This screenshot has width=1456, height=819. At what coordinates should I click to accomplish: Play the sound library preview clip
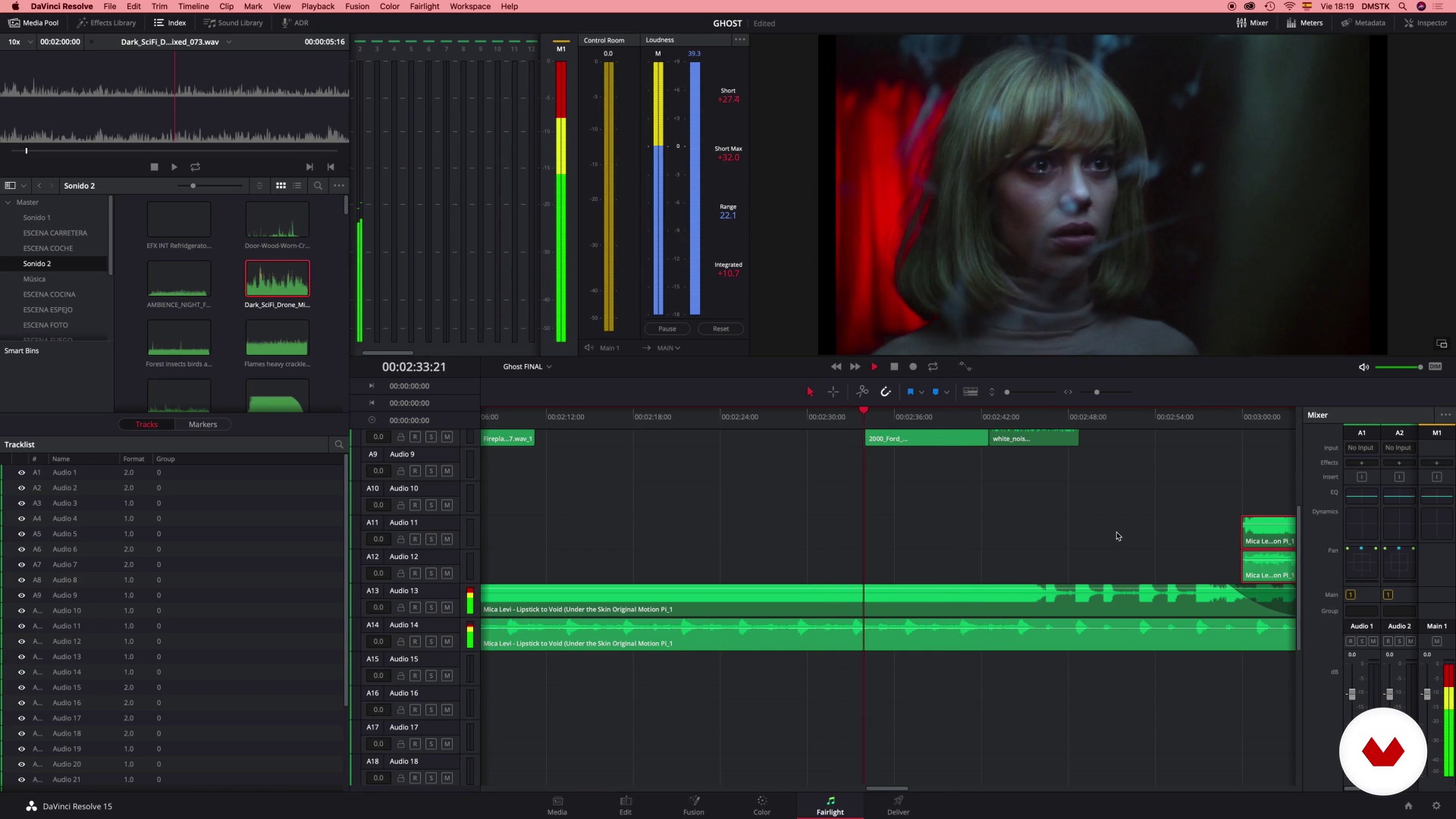pos(174,167)
